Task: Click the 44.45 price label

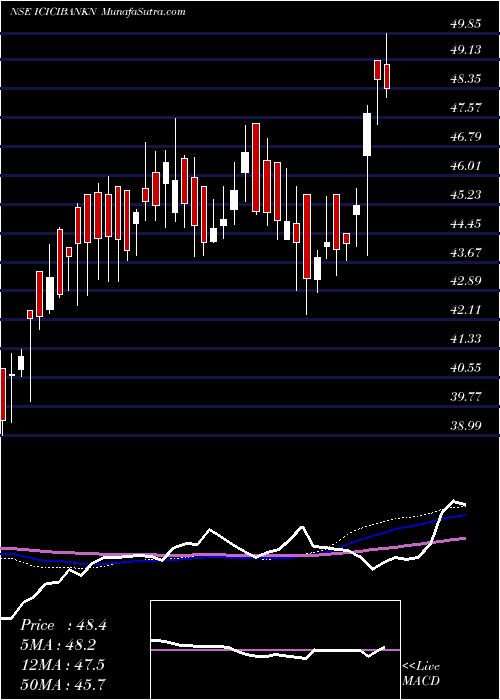Action: click(466, 224)
